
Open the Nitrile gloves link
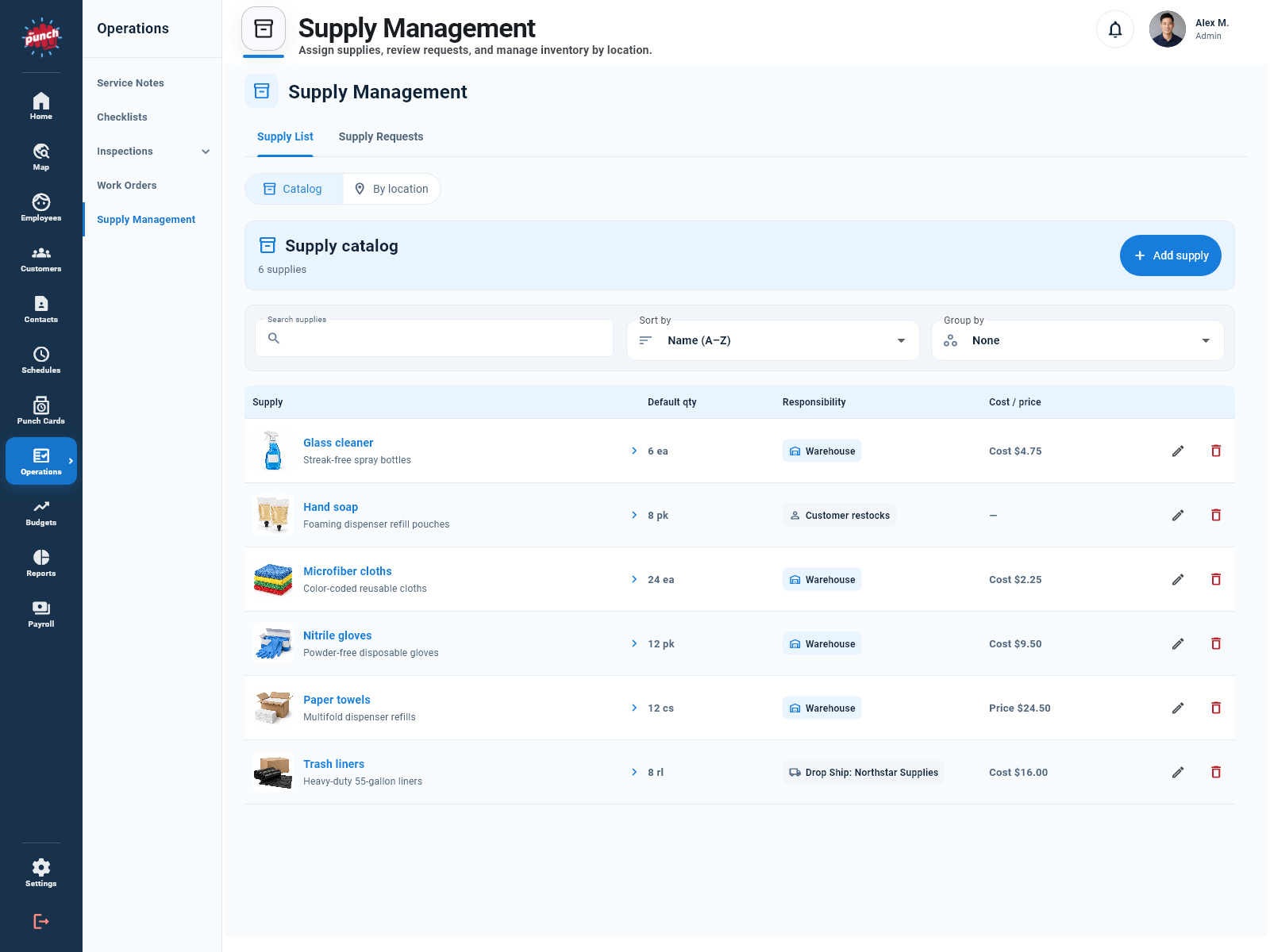[x=337, y=635]
